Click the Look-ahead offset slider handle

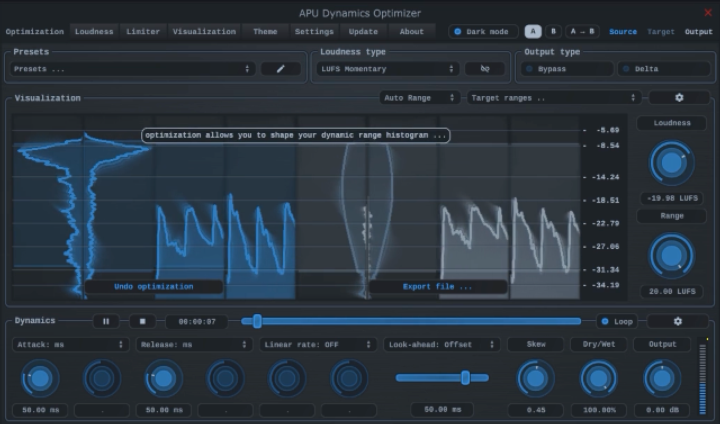tap(466, 378)
